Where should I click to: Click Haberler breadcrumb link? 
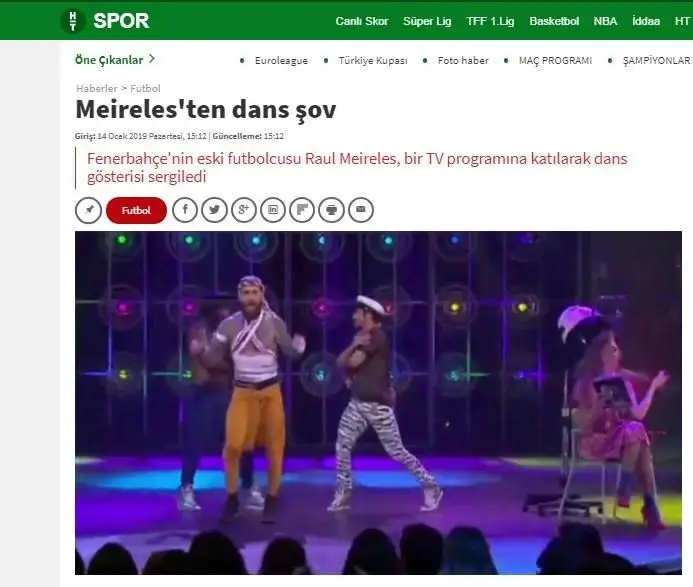[x=97, y=88]
